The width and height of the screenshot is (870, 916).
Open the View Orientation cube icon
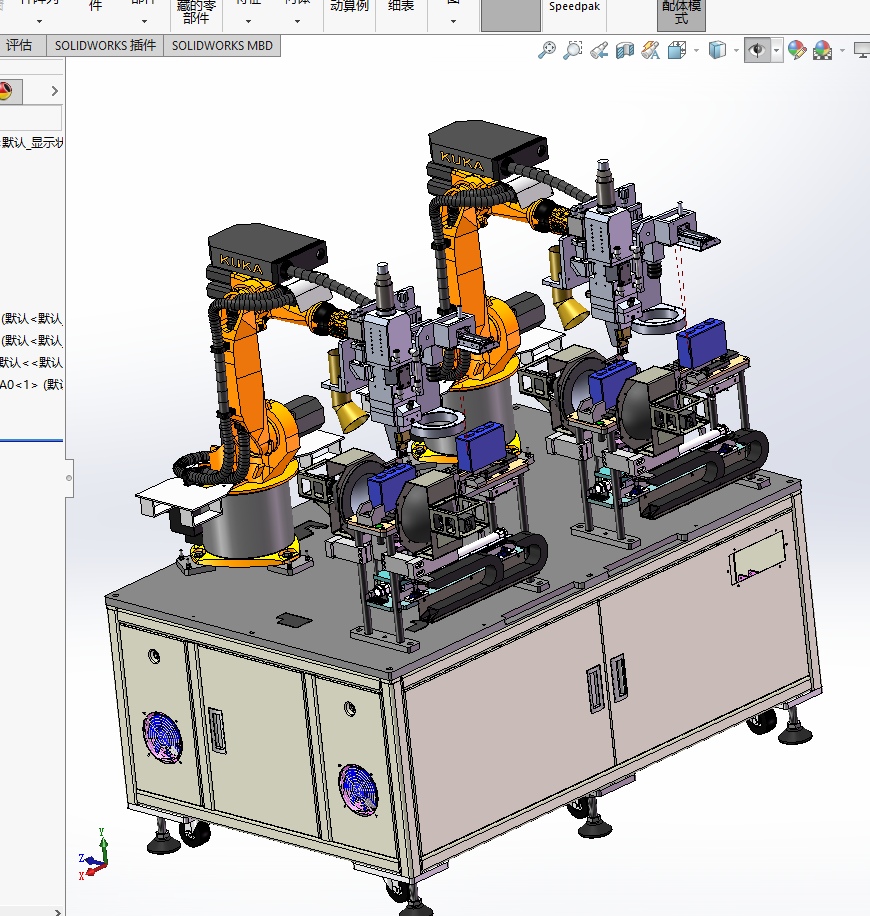(x=677, y=50)
